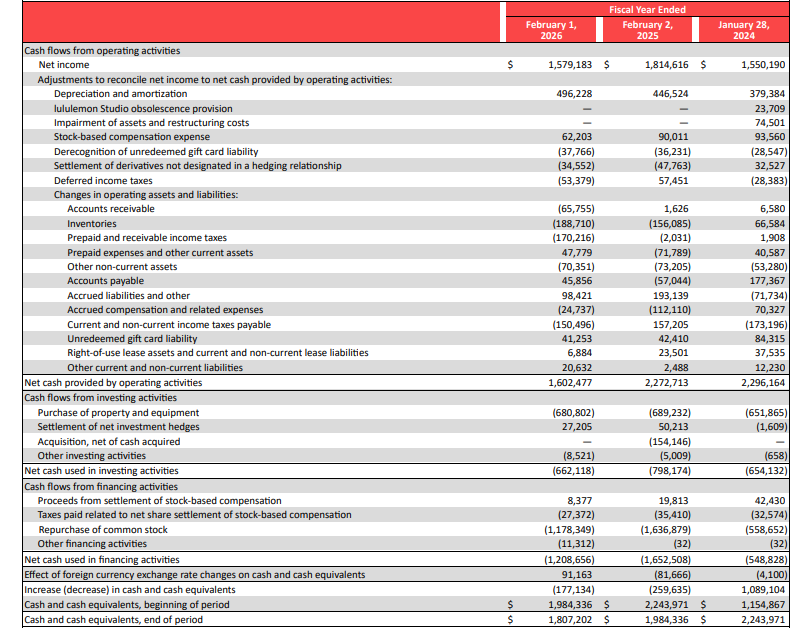805x633 pixels.
Task: Select the Purchase of property and equipment label
Action: [x=118, y=412]
